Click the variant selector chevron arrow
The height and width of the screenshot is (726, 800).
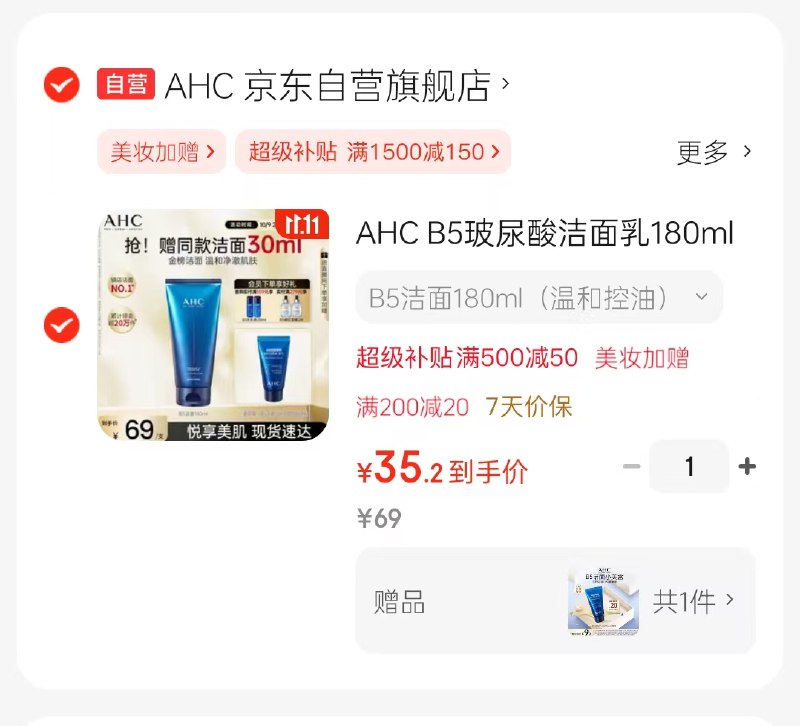pyautogui.click(x=702, y=296)
